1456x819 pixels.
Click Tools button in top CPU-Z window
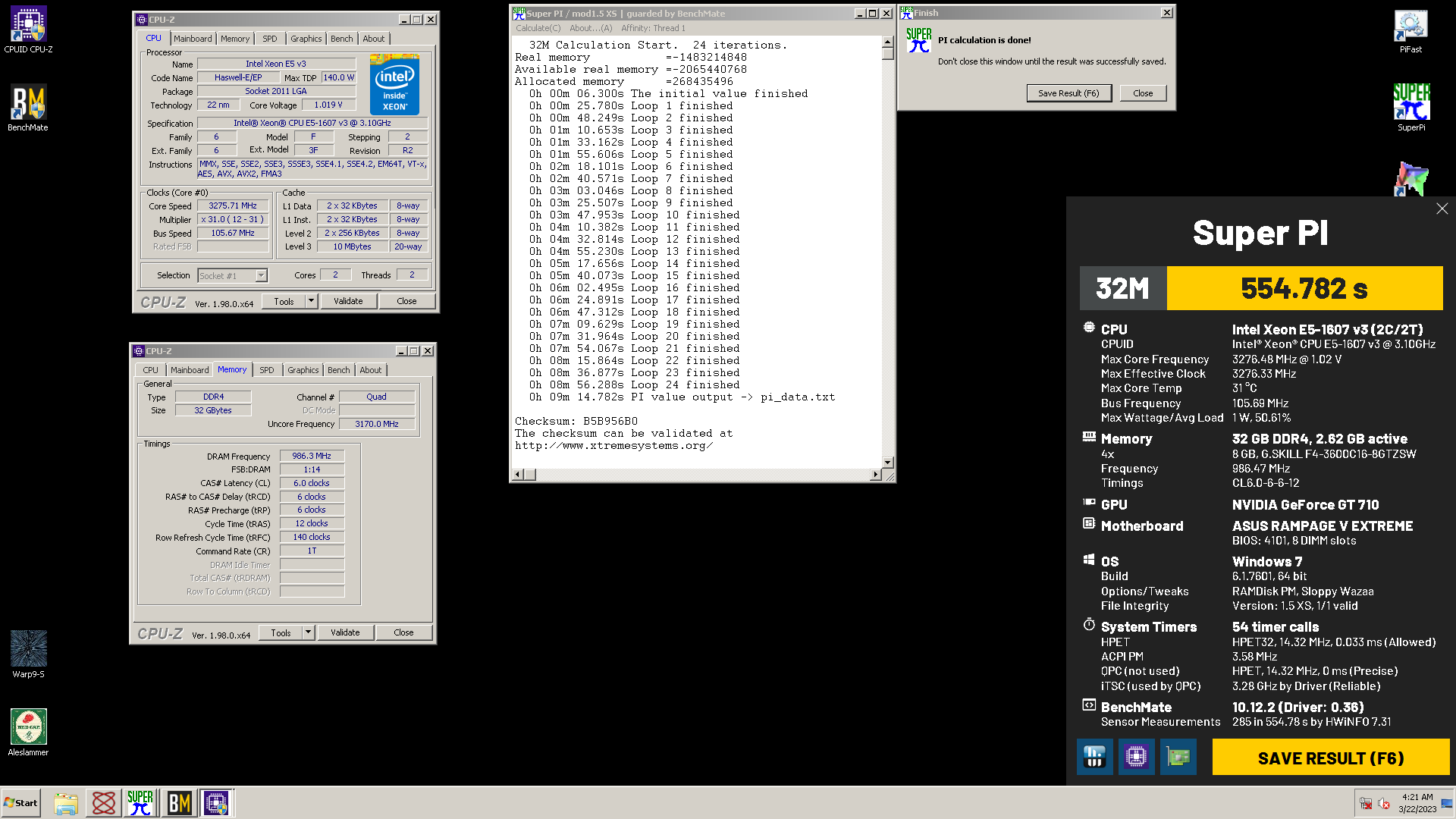click(284, 301)
